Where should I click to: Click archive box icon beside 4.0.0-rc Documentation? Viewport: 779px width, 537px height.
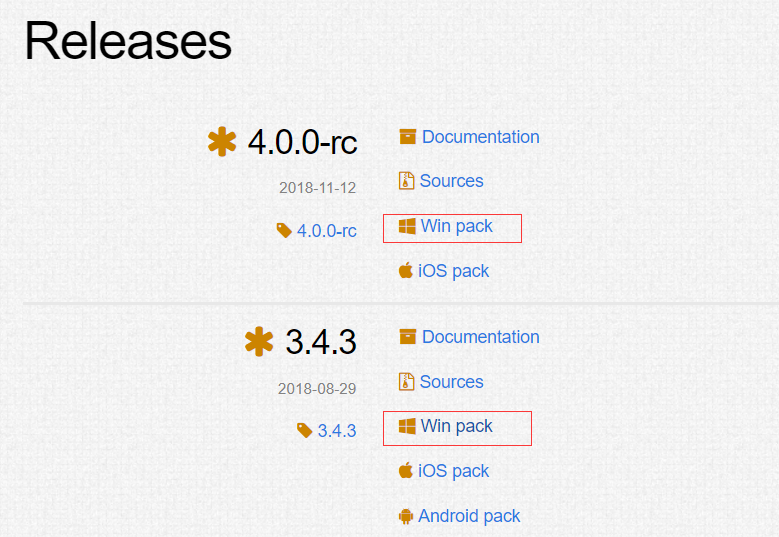click(x=407, y=137)
